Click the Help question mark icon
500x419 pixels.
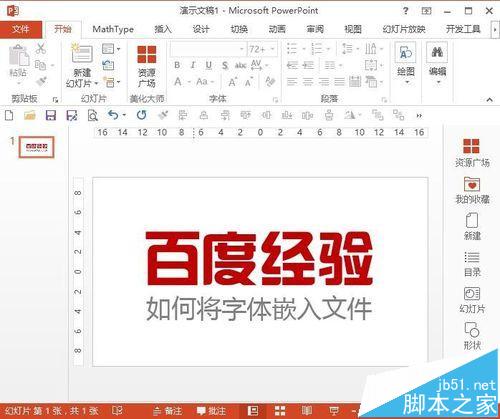point(405,11)
